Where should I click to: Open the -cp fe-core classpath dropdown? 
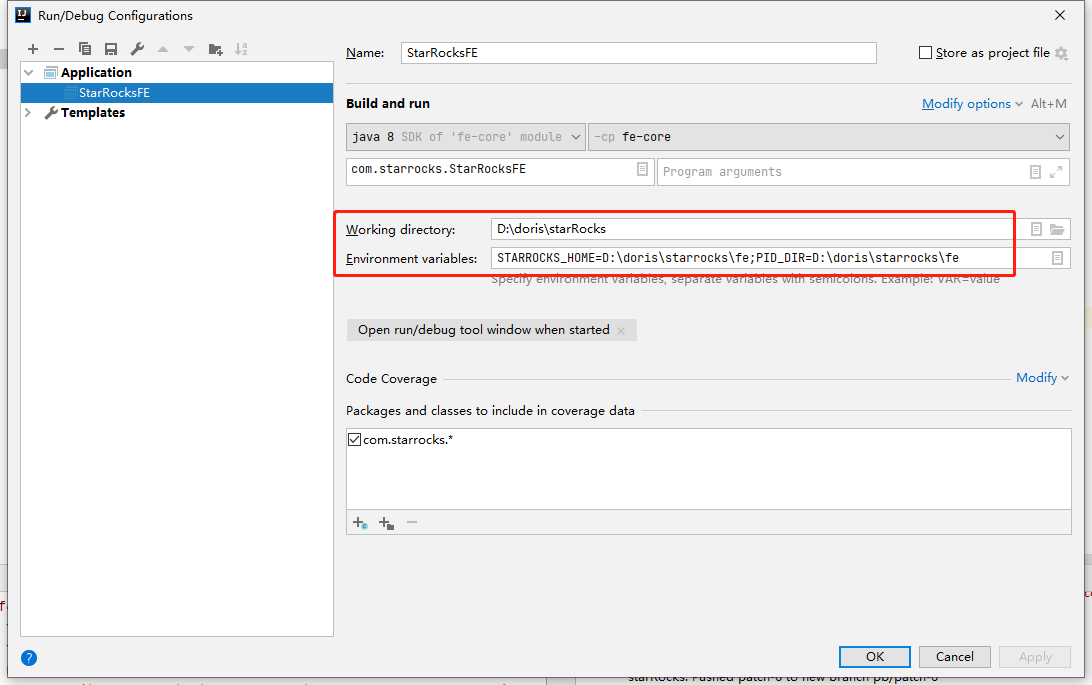(829, 137)
